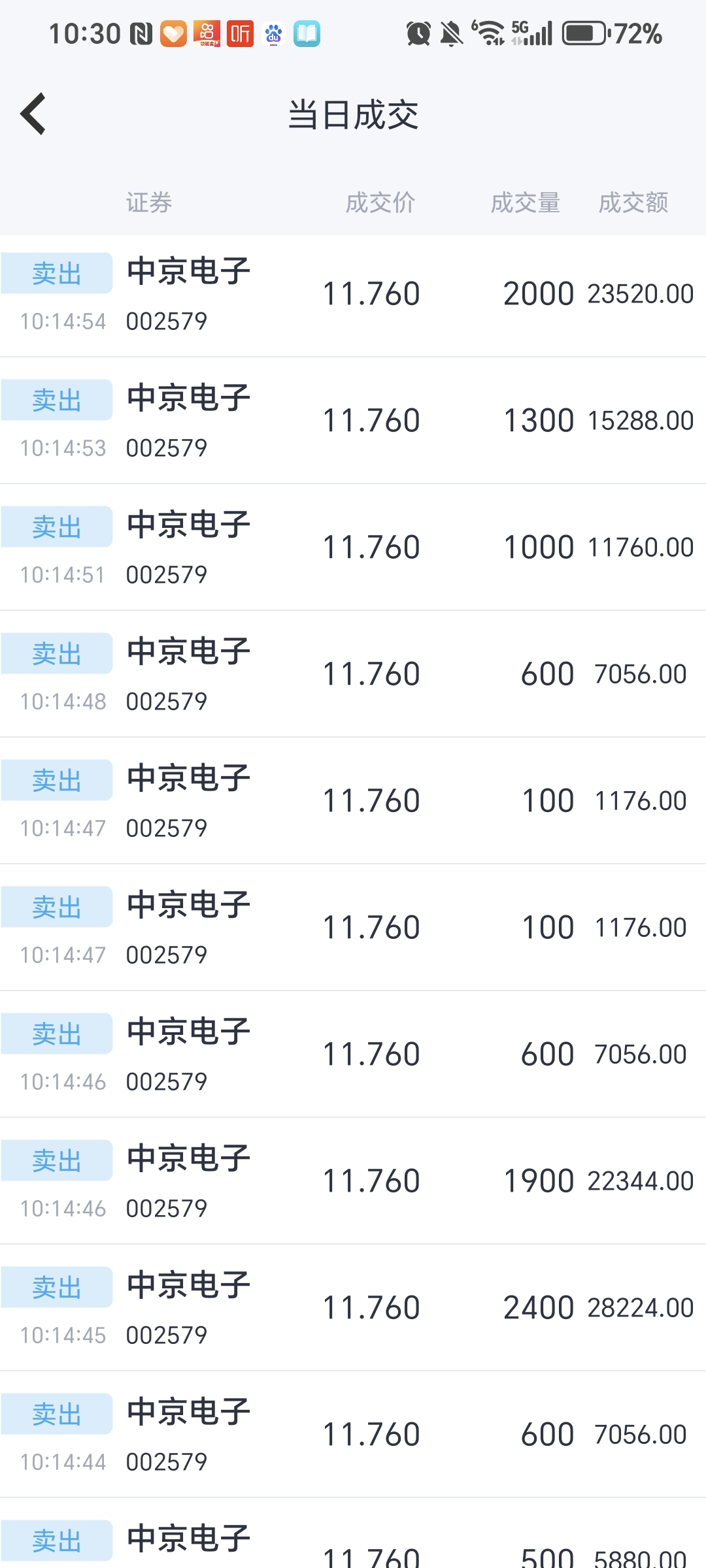Tap the 当日成交 page title

353,115
